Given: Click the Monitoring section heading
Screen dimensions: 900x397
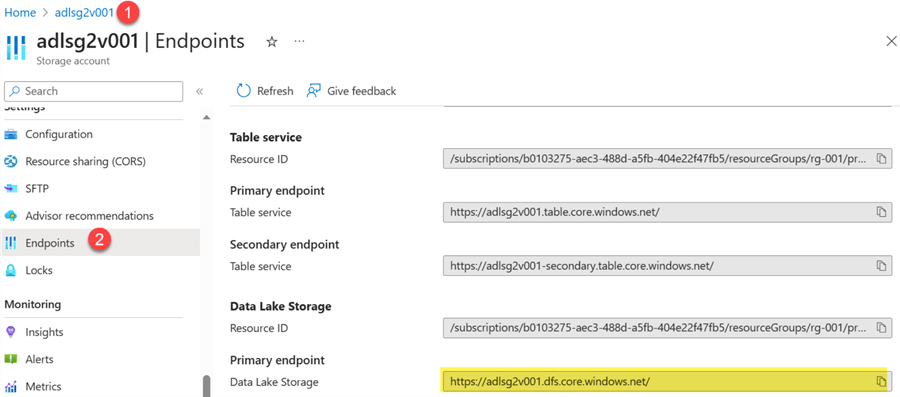Looking at the screenshot, I should 33,304.
